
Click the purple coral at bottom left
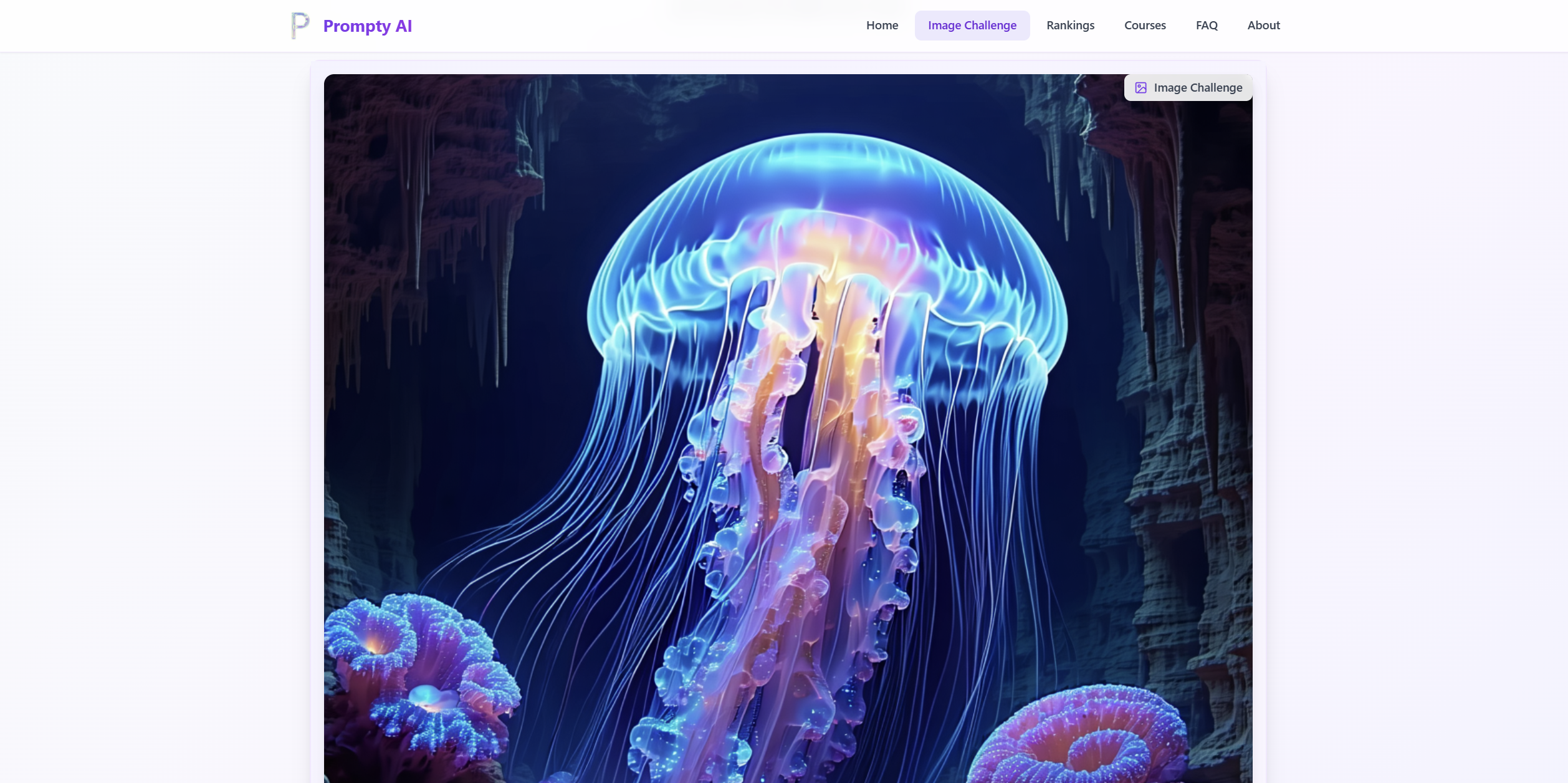coord(418,673)
